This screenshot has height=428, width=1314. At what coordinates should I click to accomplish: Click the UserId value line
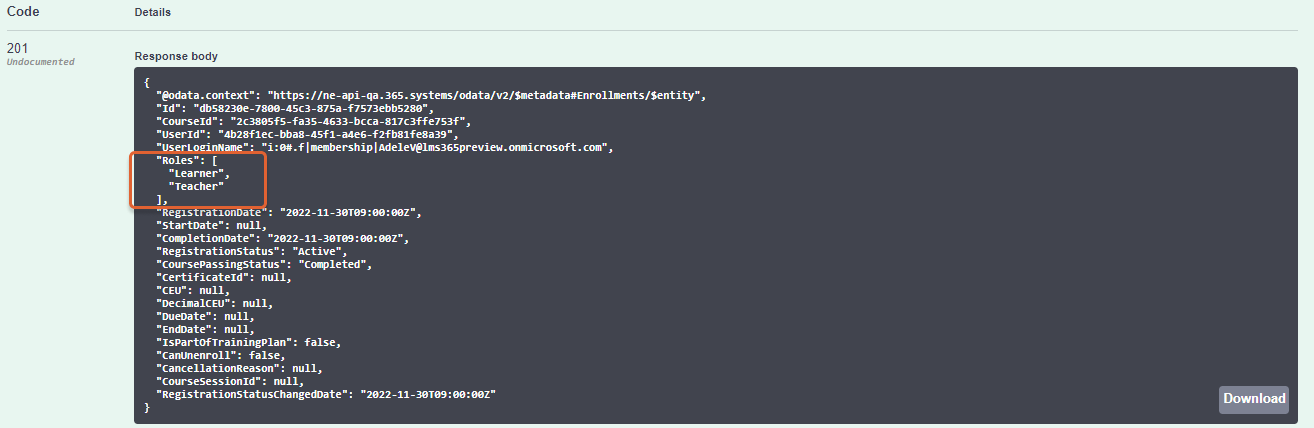pyautogui.click(x=306, y=134)
